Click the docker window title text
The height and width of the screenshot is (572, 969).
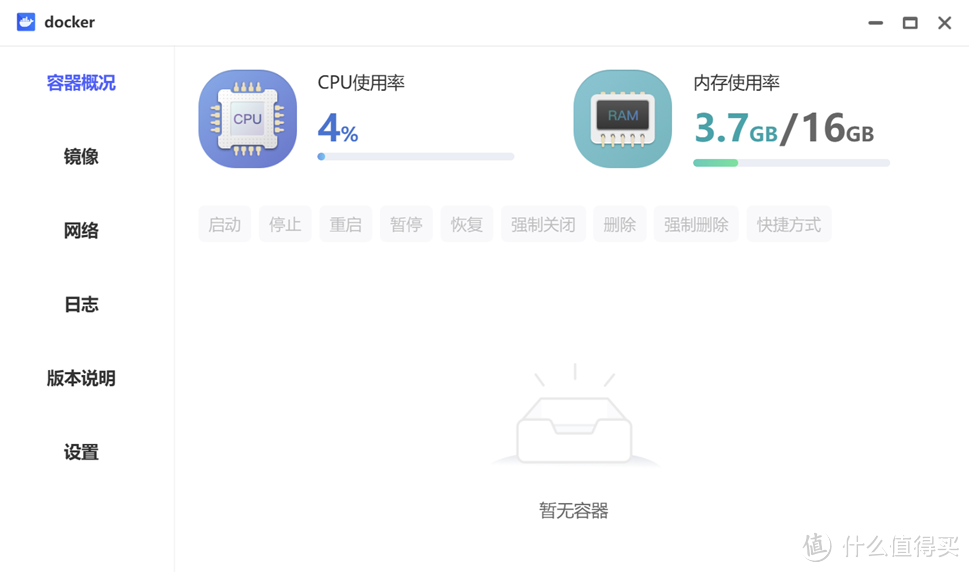click(x=69, y=22)
